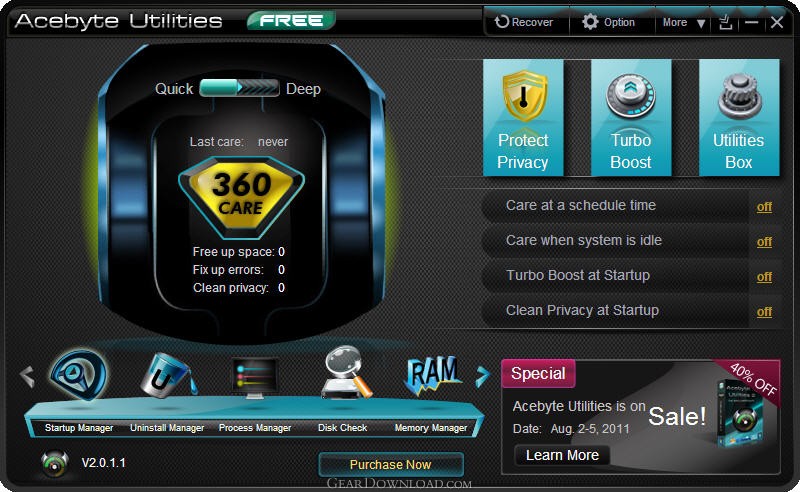Click the Purchase Now button

tap(391, 464)
